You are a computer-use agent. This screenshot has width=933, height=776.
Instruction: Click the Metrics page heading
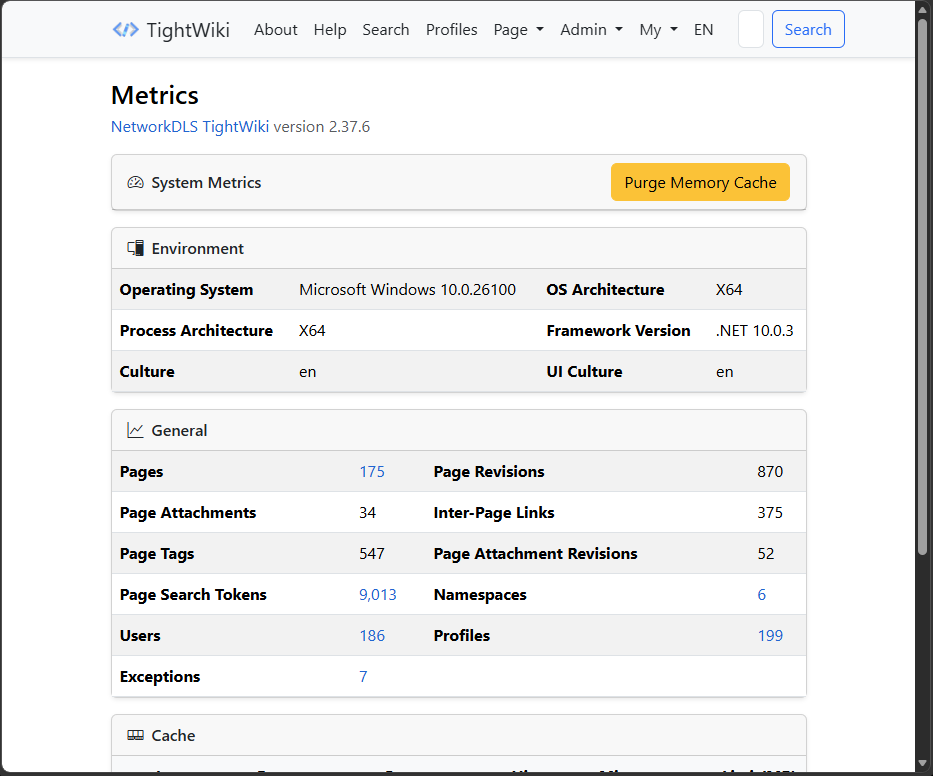point(155,95)
